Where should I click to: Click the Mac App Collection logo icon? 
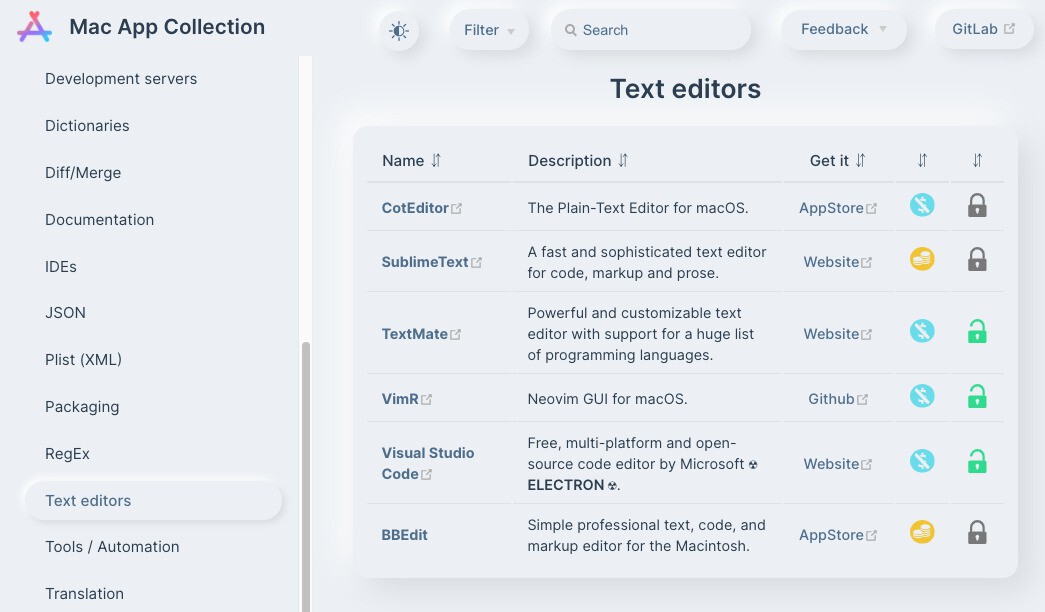click(34, 27)
